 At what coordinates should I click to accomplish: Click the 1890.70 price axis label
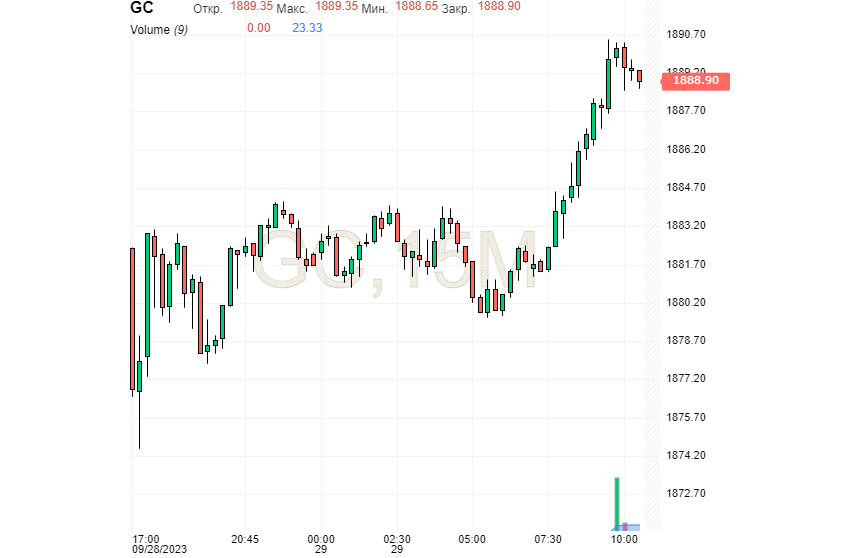point(687,34)
